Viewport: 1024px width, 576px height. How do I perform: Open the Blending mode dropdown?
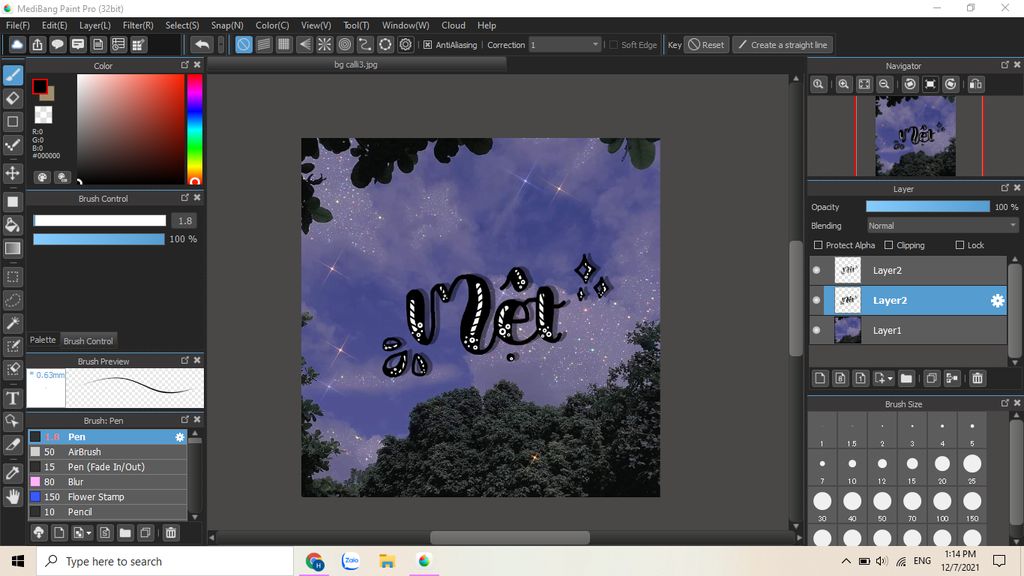942,226
